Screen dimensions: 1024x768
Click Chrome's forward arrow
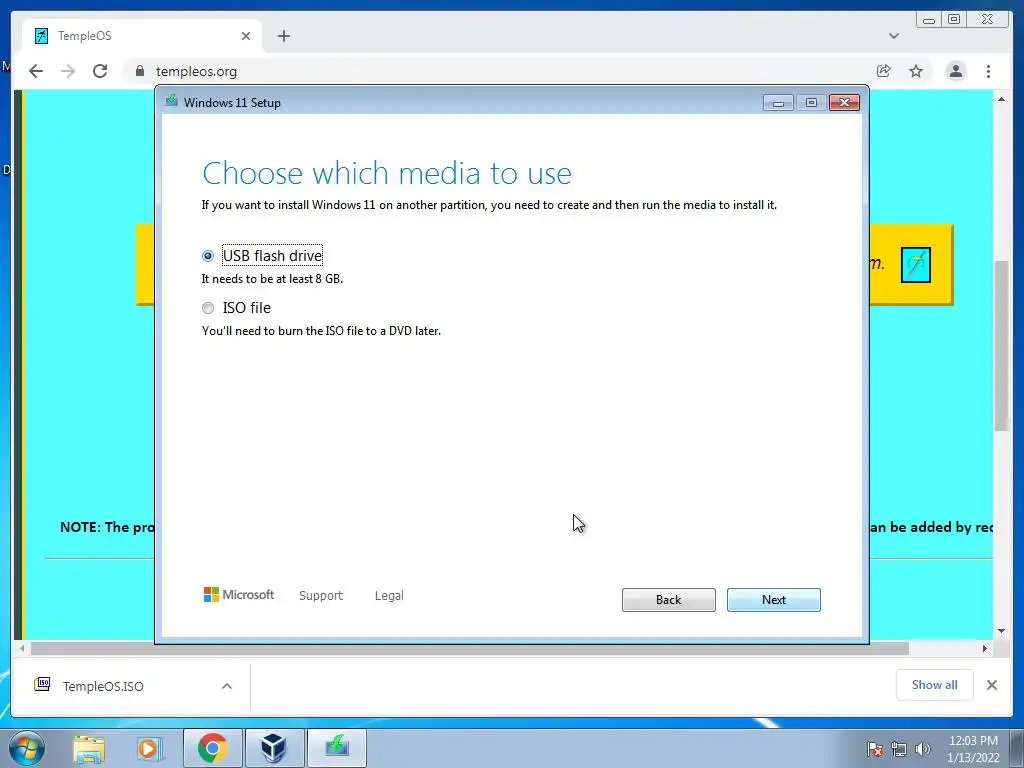(x=68, y=71)
